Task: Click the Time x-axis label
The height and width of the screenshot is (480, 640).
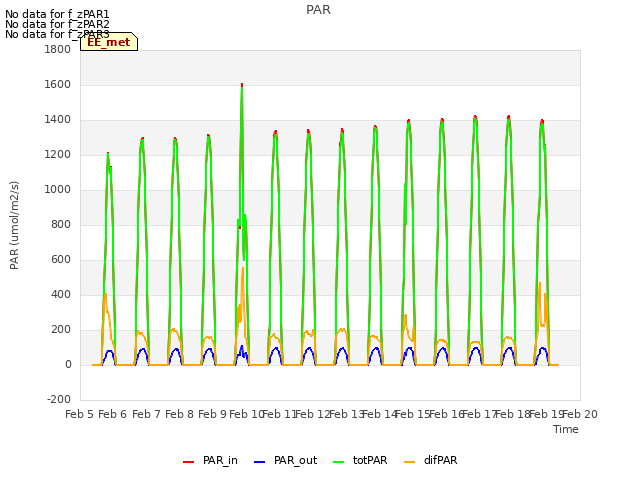Action: [566, 429]
